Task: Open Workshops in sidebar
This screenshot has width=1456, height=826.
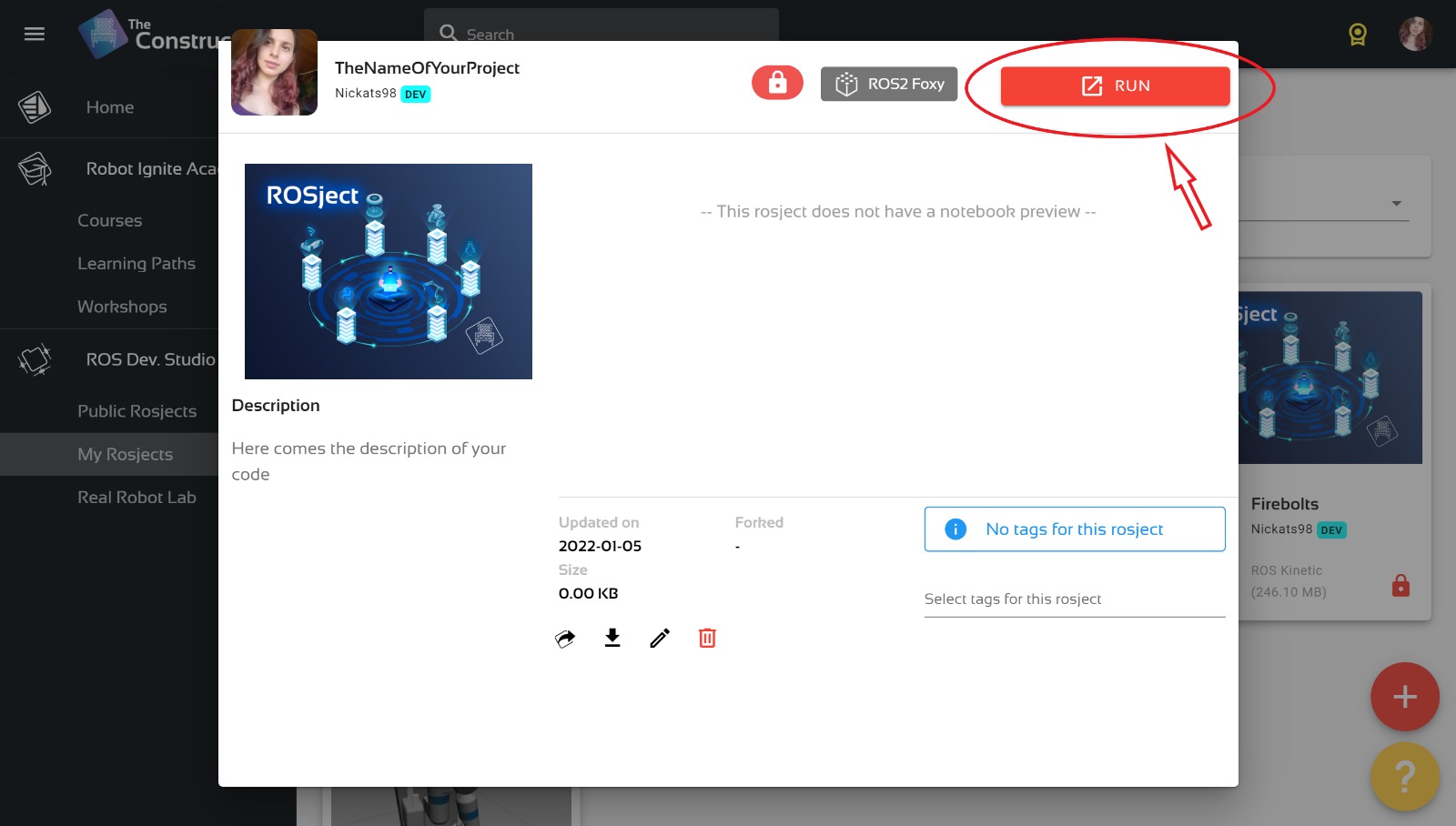Action: click(122, 307)
